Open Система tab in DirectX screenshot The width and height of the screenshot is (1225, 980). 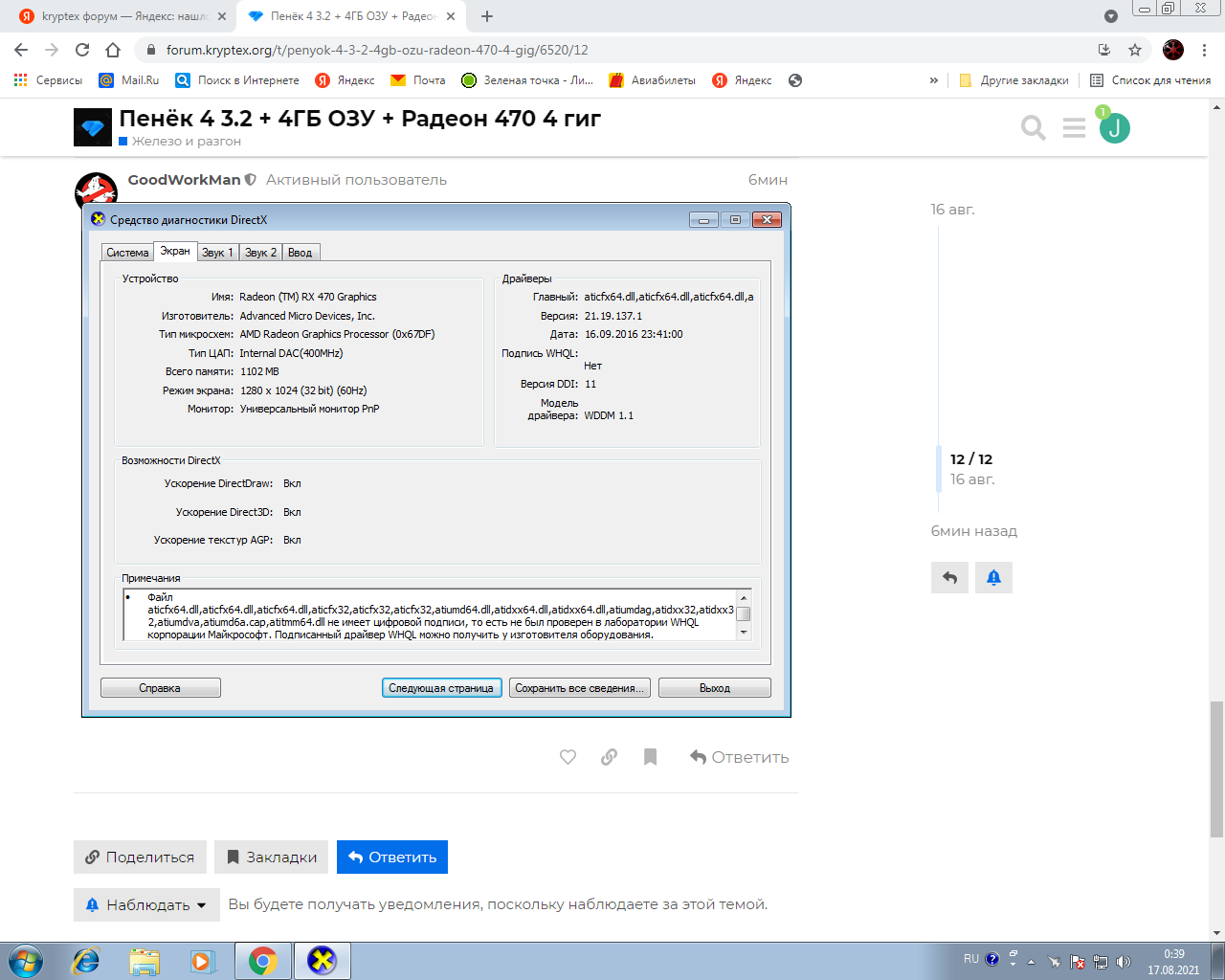[127, 253]
